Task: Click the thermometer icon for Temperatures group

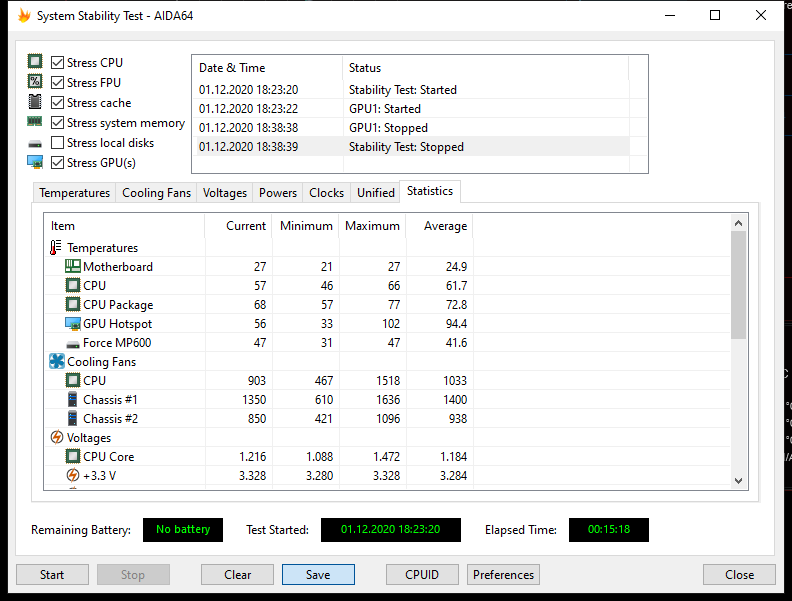Action: point(56,247)
